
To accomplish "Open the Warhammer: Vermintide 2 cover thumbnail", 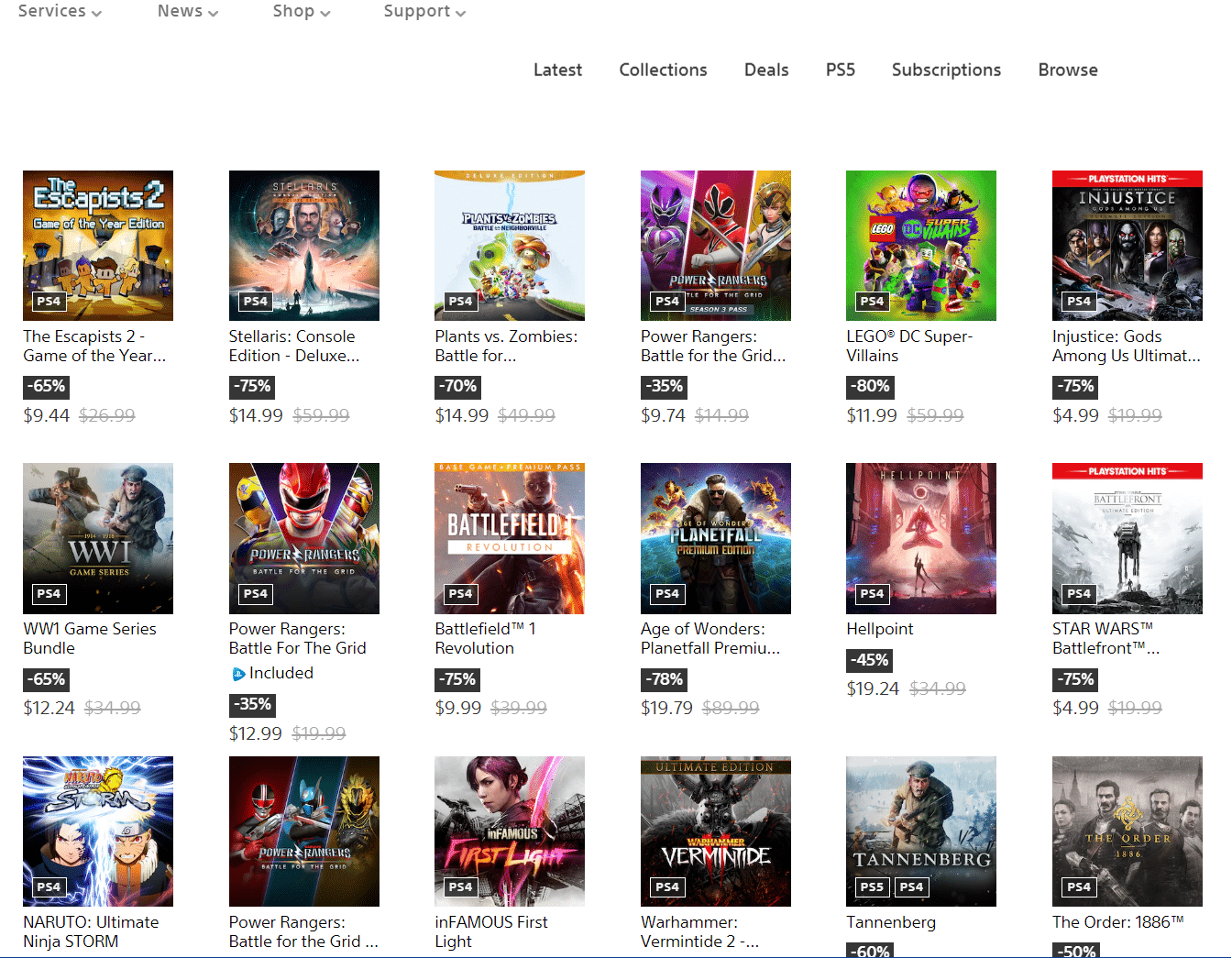I will pos(716,831).
